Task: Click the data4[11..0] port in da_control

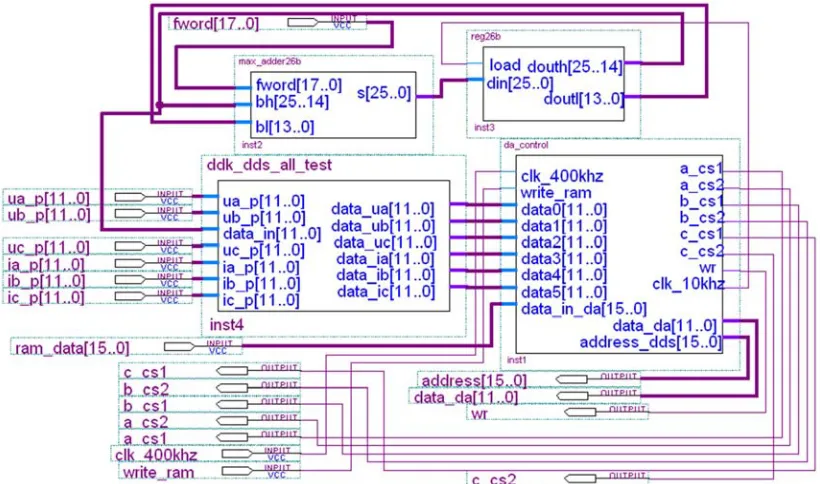Action: (x=564, y=275)
